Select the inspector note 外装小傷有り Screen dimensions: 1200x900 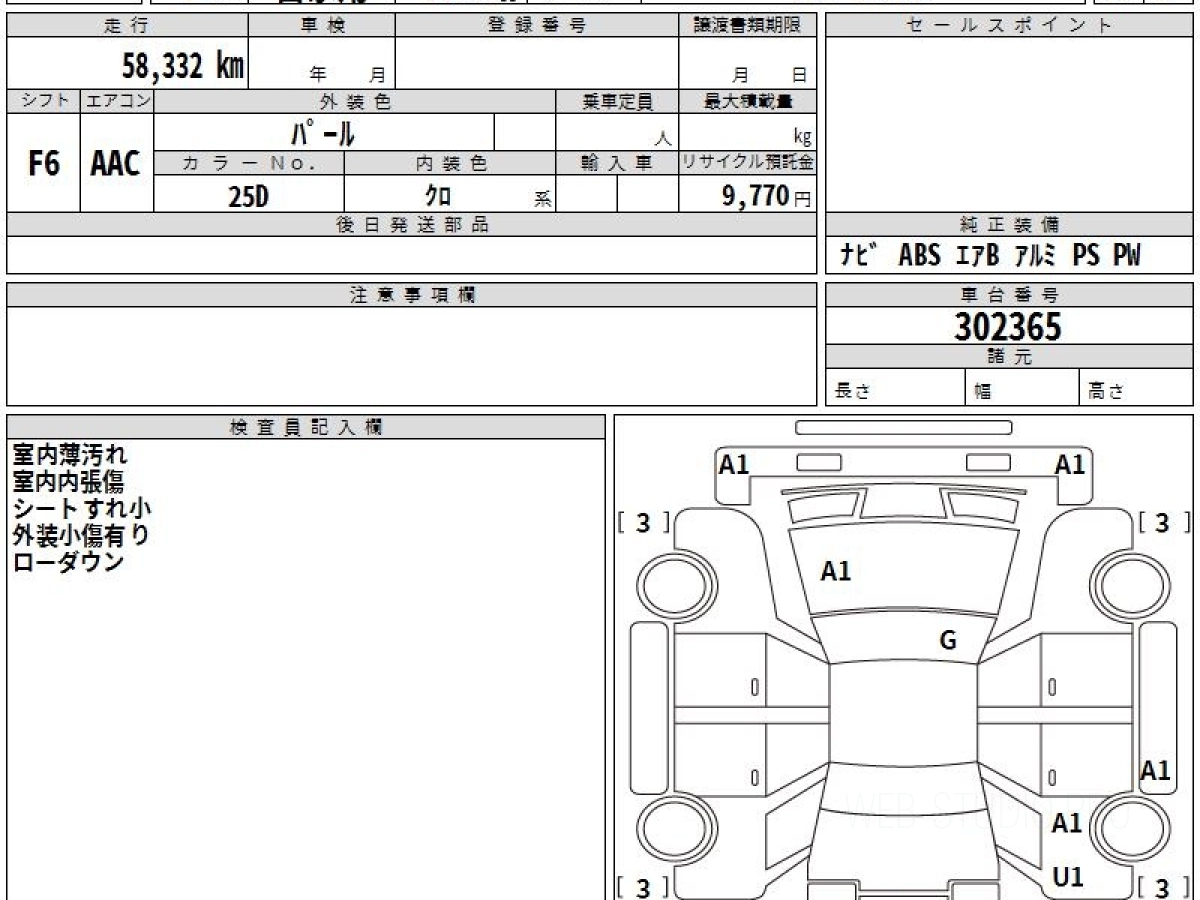[80, 535]
